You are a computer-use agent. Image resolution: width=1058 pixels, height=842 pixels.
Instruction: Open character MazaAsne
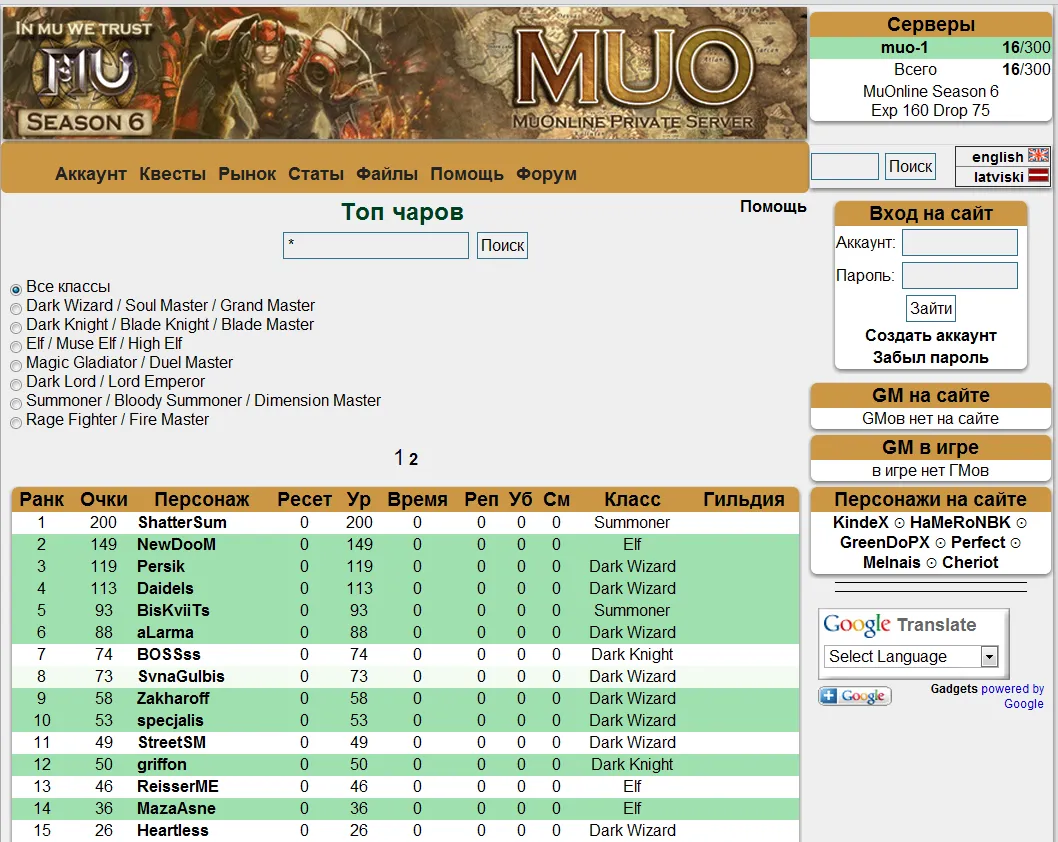point(176,808)
